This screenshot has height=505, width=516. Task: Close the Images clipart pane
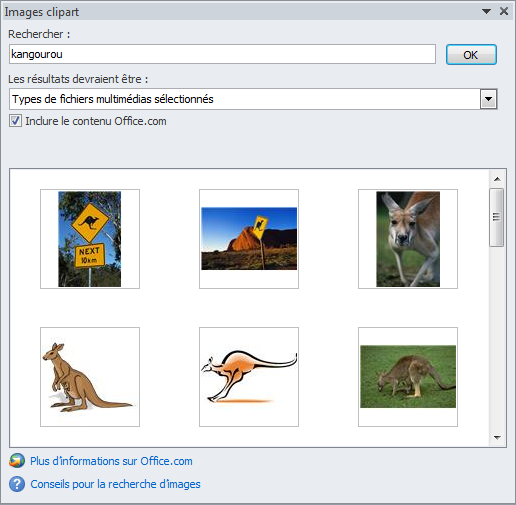504,11
